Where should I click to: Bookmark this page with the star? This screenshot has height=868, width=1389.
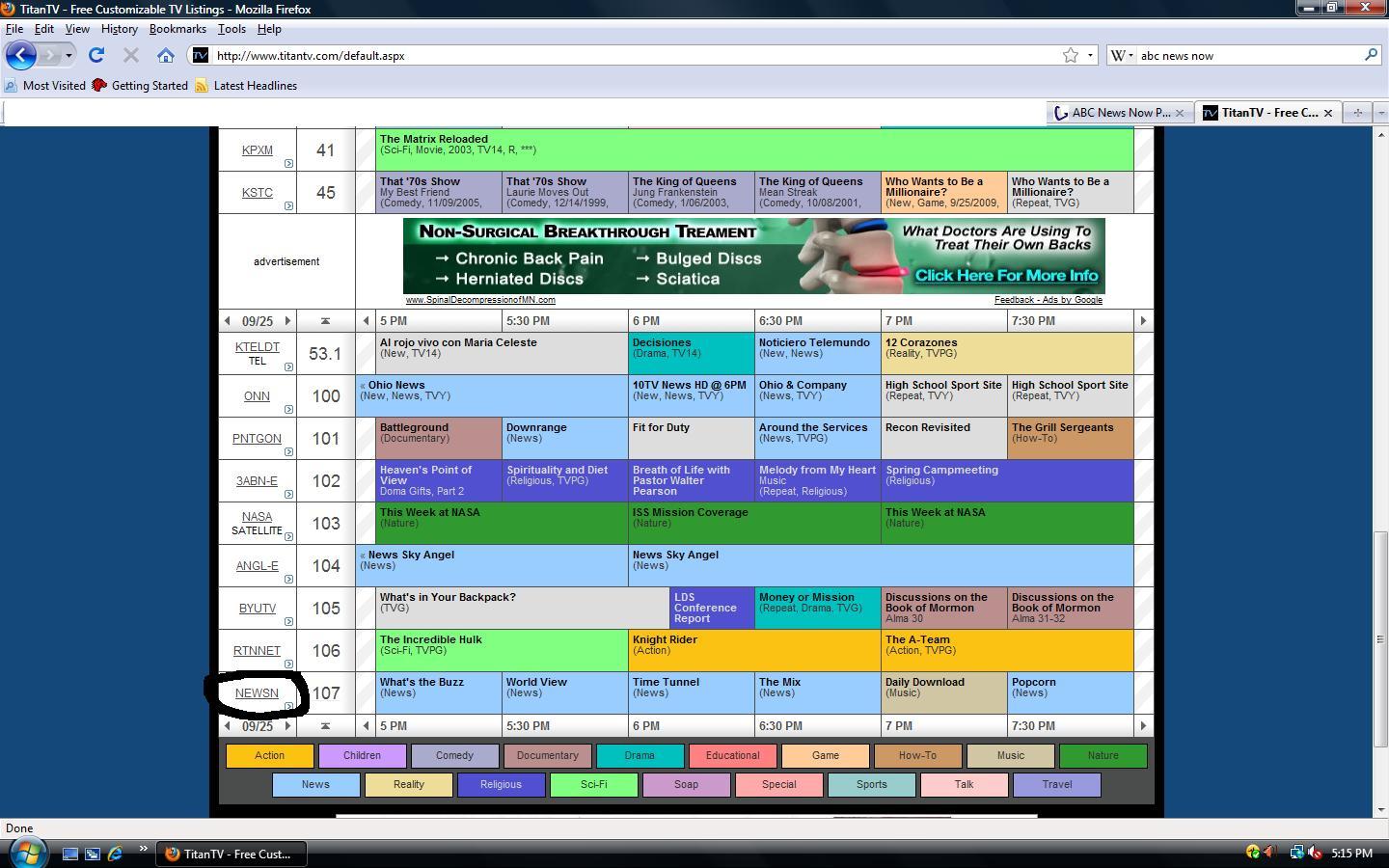pyautogui.click(x=1070, y=55)
